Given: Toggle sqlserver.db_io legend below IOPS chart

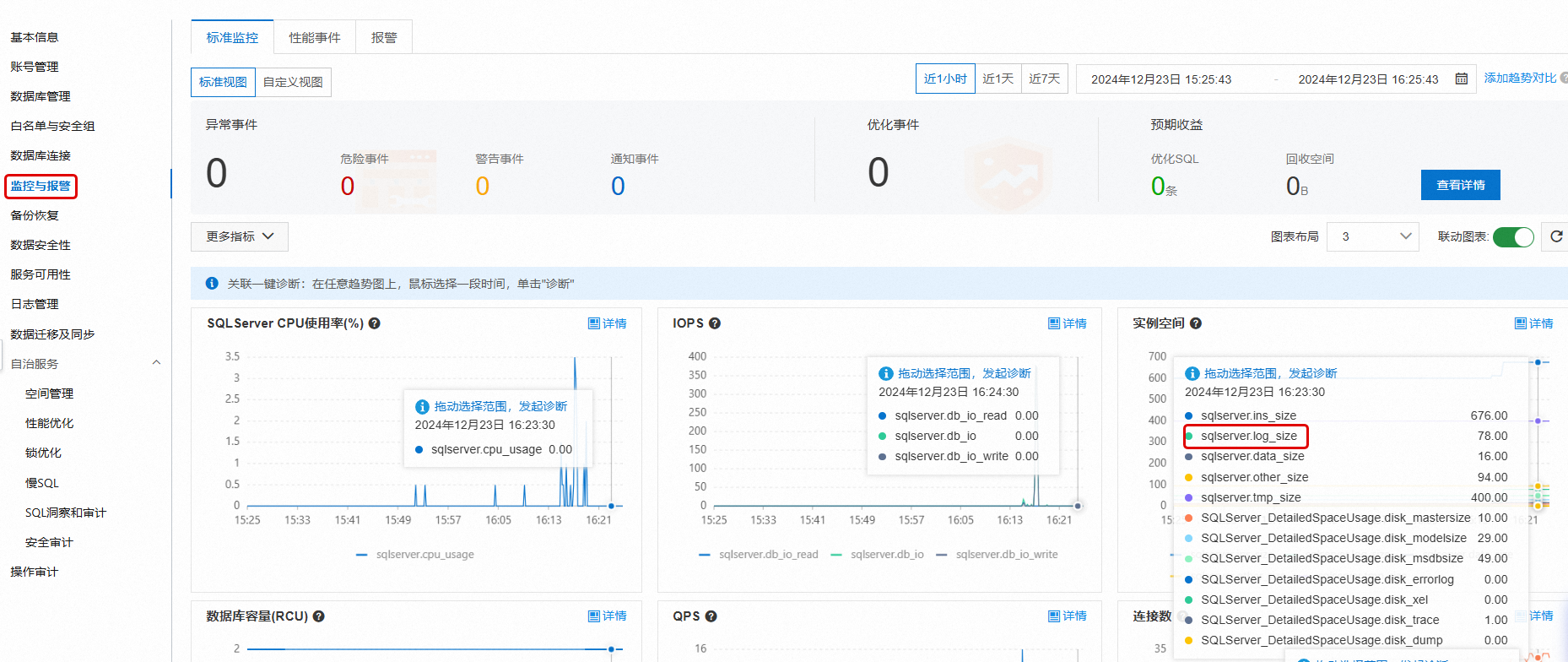Looking at the screenshot, I should point(878,555).
